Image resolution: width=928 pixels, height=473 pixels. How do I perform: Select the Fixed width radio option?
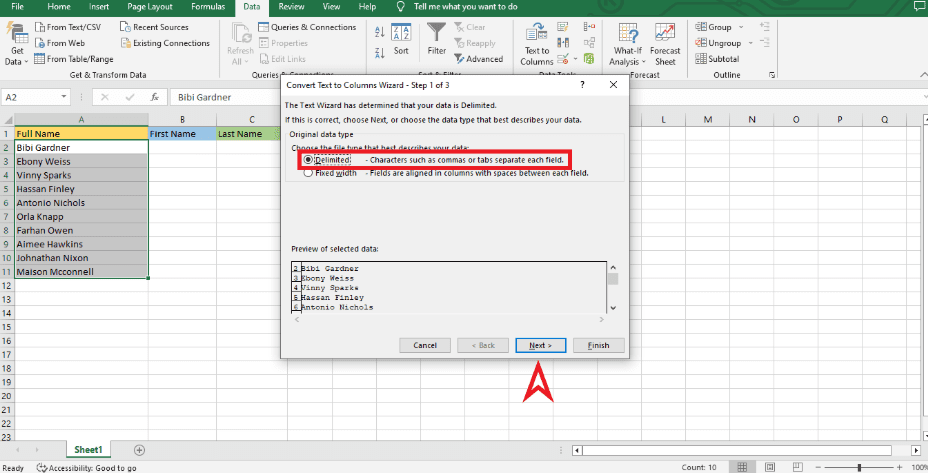click(x=308, y=173)
